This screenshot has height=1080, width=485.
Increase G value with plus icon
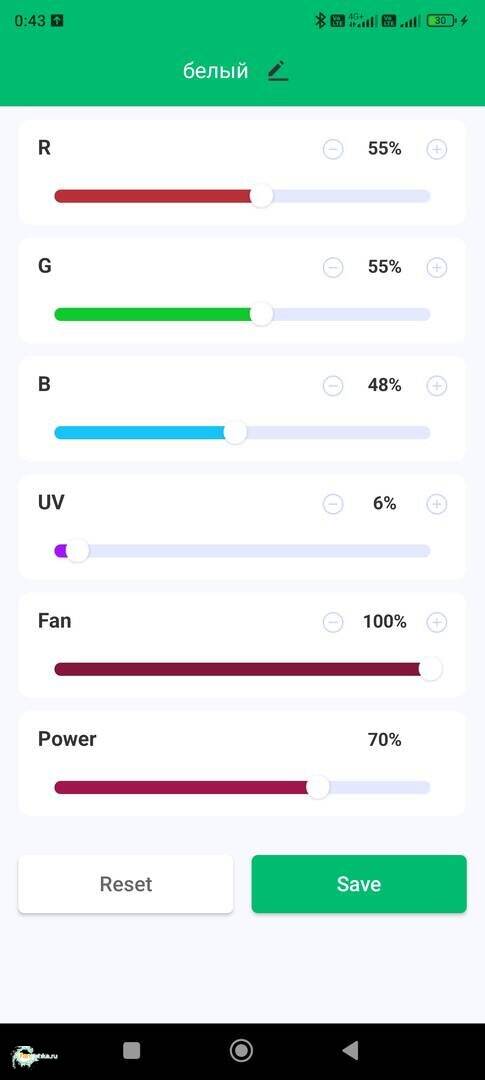437,267
